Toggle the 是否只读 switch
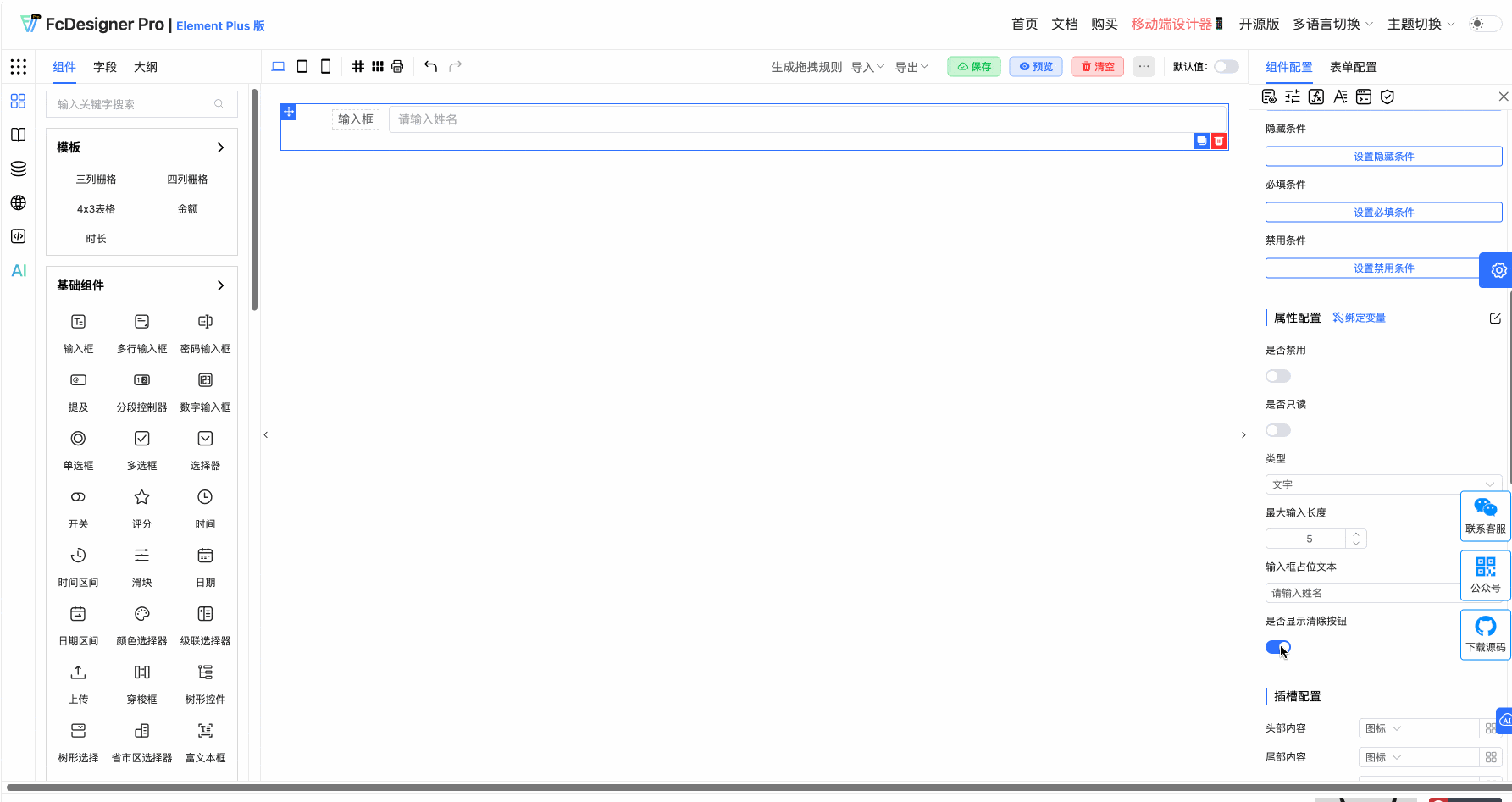 pos(1277,430)
